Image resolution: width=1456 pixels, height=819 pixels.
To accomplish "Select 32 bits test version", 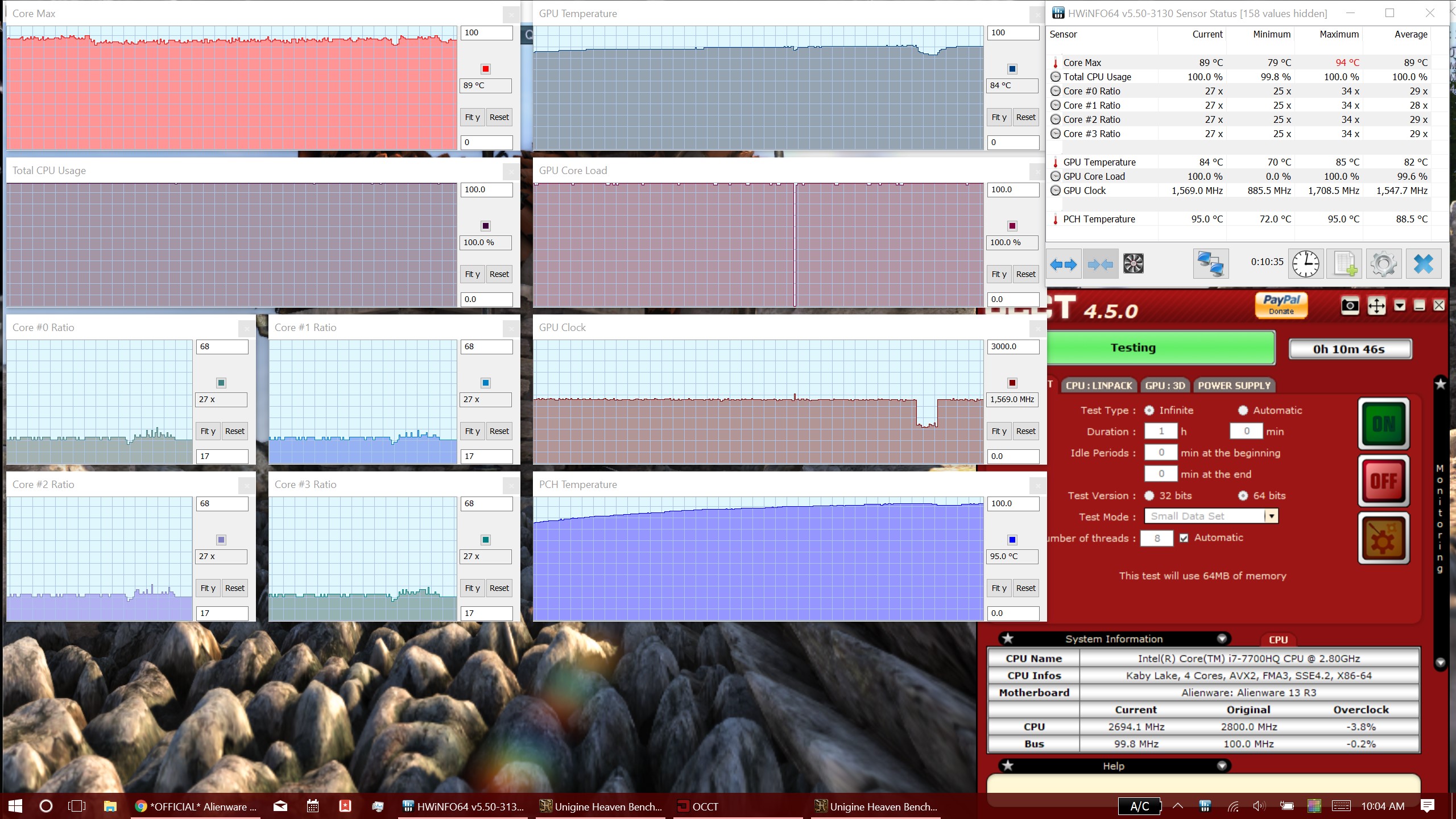I will [x=1149, y=495].
